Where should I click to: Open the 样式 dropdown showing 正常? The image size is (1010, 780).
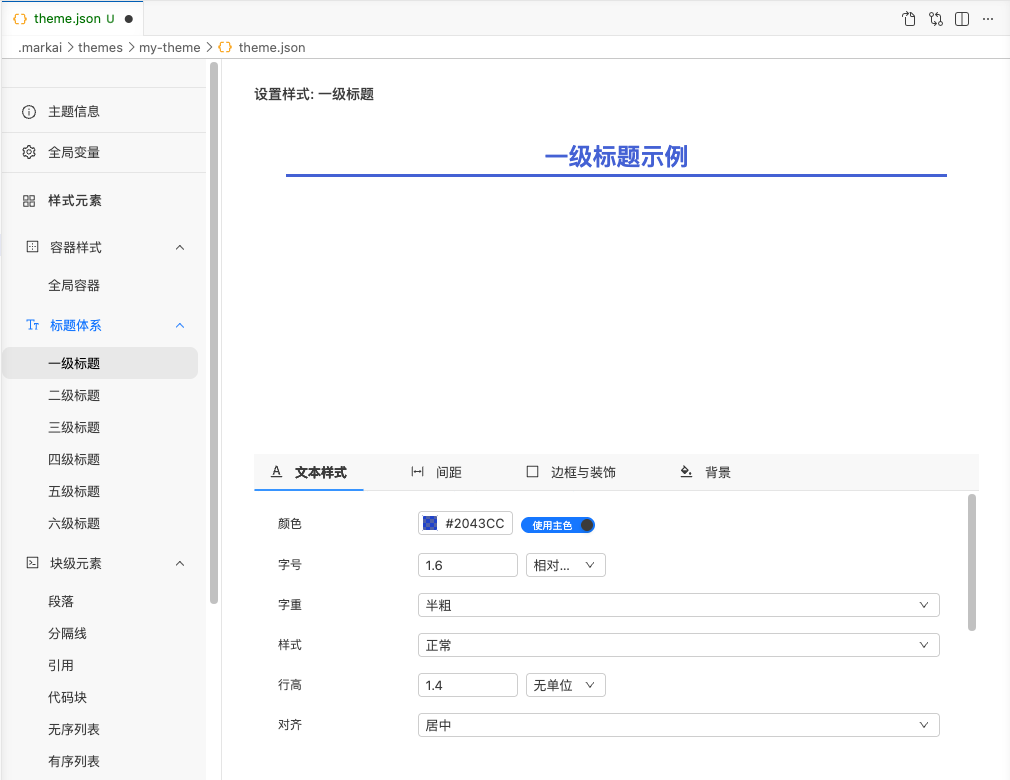[x=679, y=645]
